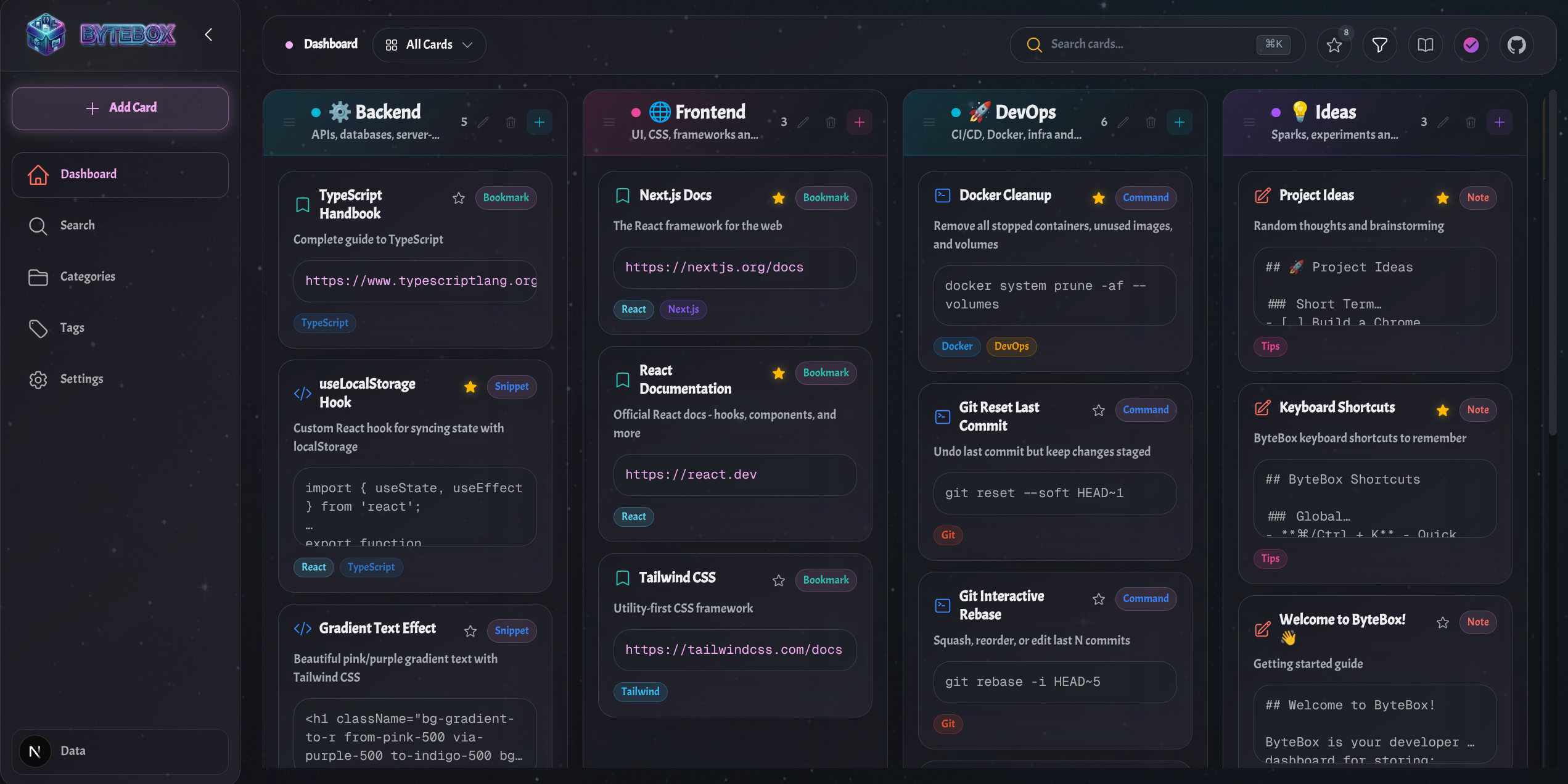The image size is (1568, 784).
Task: Unstar the React Documentation card
Action: (778, 373)
